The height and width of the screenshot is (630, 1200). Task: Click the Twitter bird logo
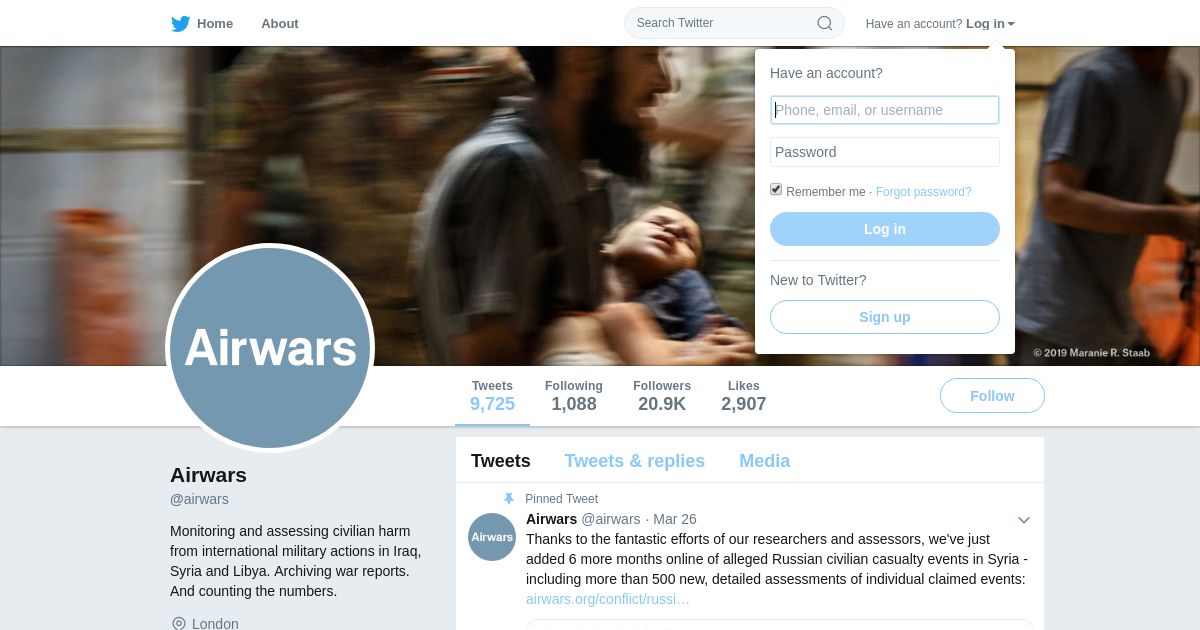[180, 23]
